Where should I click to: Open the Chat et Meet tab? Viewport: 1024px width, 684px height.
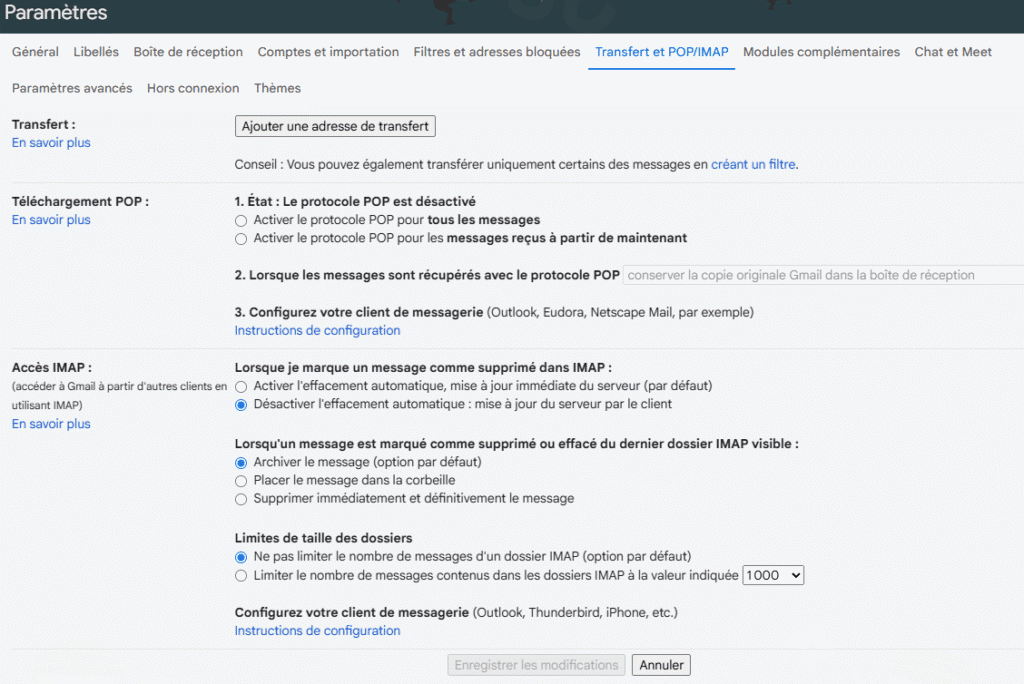[952, 52]
